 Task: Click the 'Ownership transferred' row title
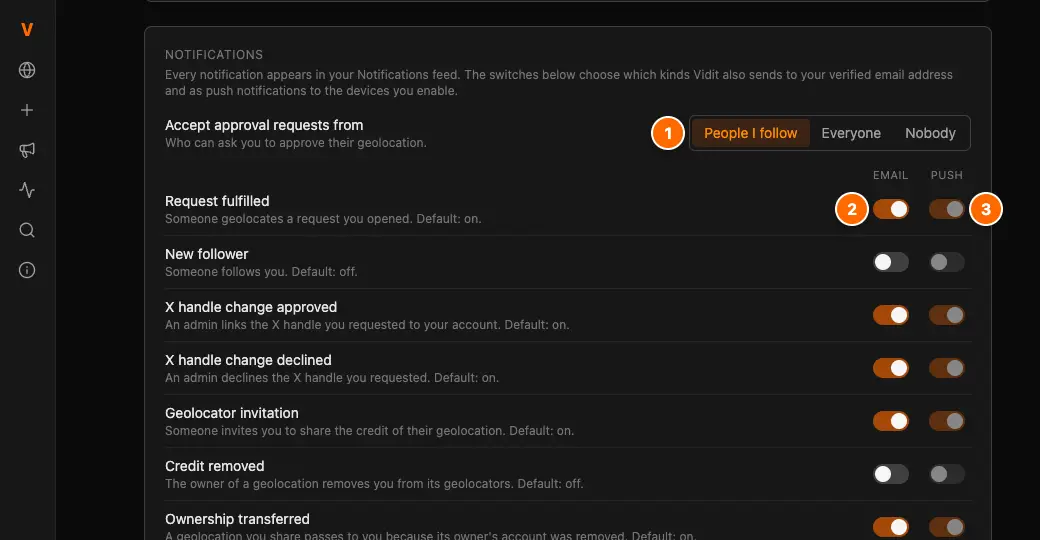pyautogui.click(x=237, y=519)
